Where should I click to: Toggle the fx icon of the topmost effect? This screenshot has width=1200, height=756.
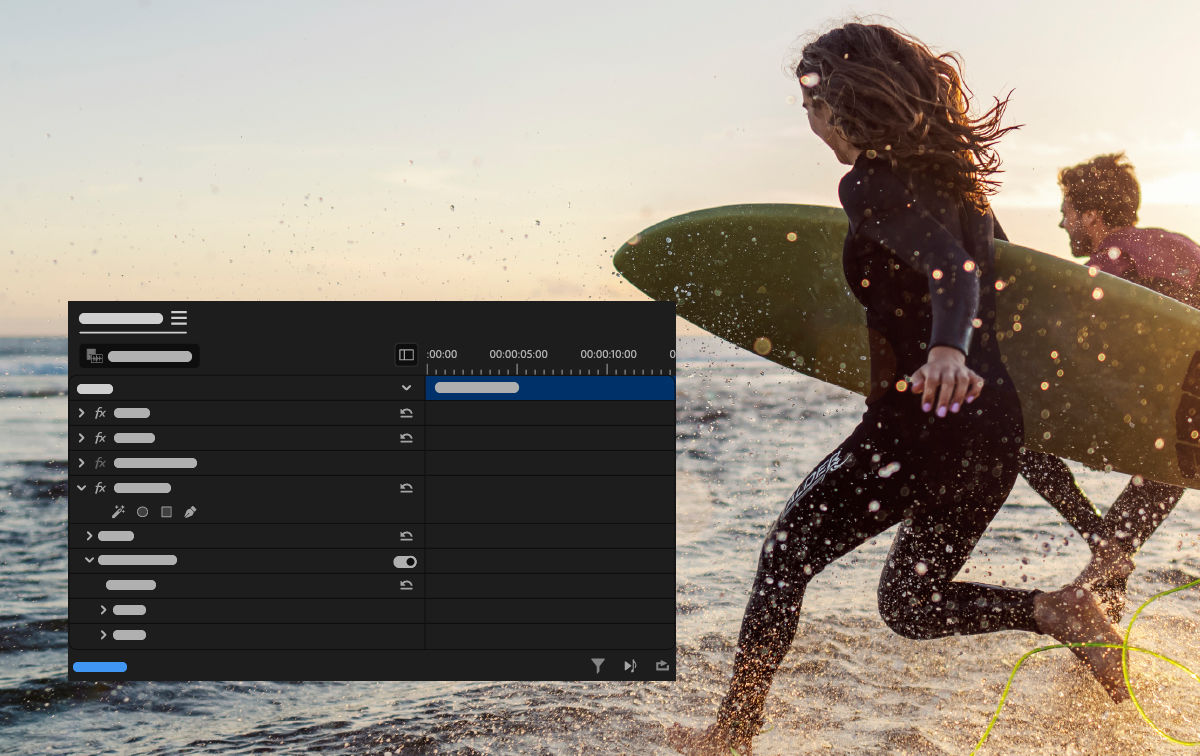pos(100,413)
